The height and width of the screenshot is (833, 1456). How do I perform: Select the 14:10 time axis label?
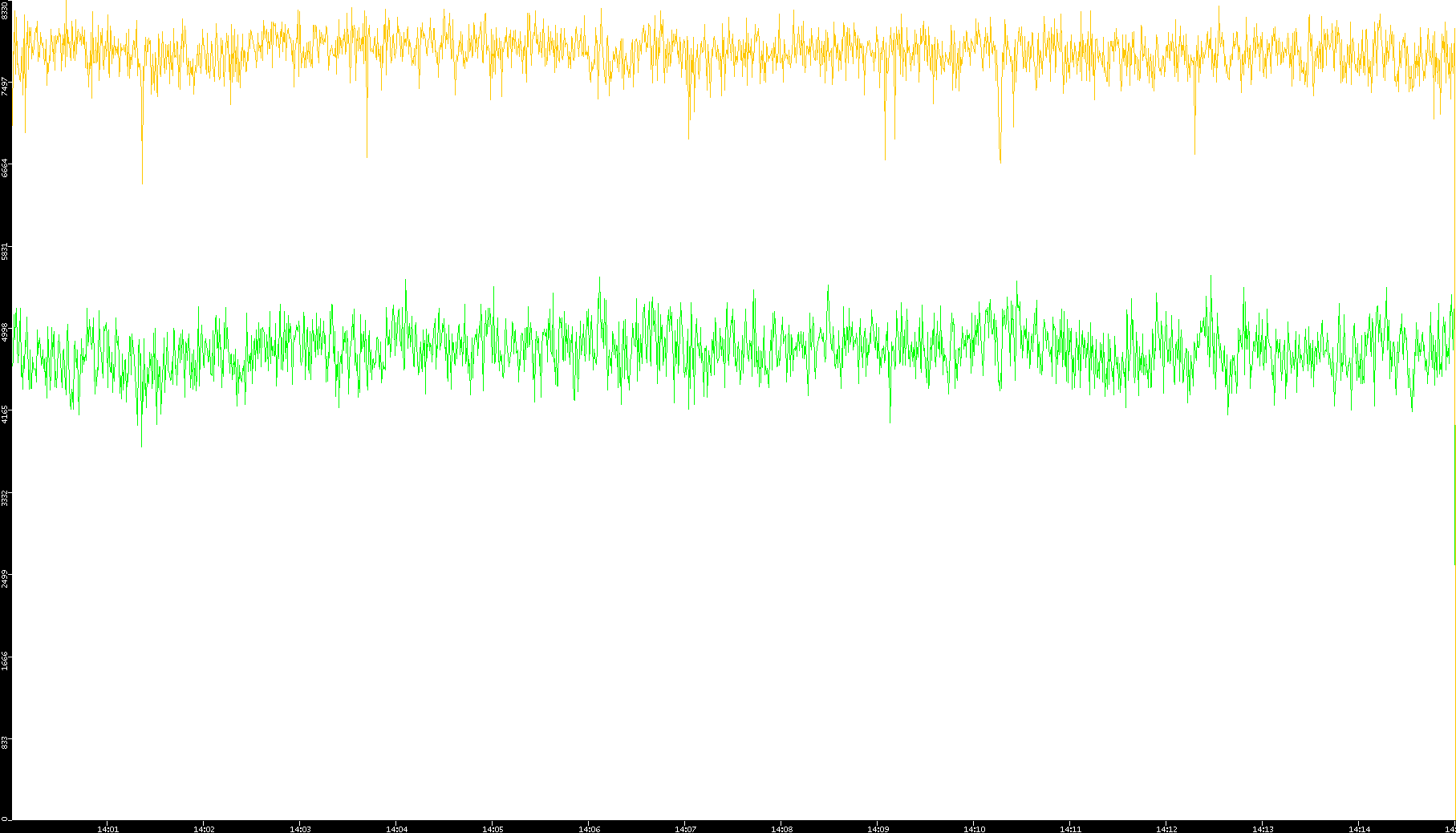[974, 829]
